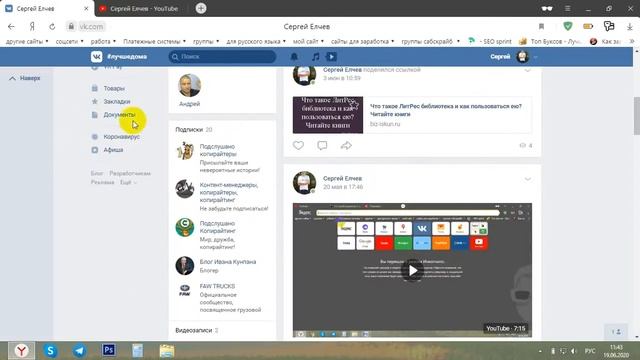Reload the page with refresh icon
The width and height of the screenshot is (640, 360).
[x=52, y=27]
